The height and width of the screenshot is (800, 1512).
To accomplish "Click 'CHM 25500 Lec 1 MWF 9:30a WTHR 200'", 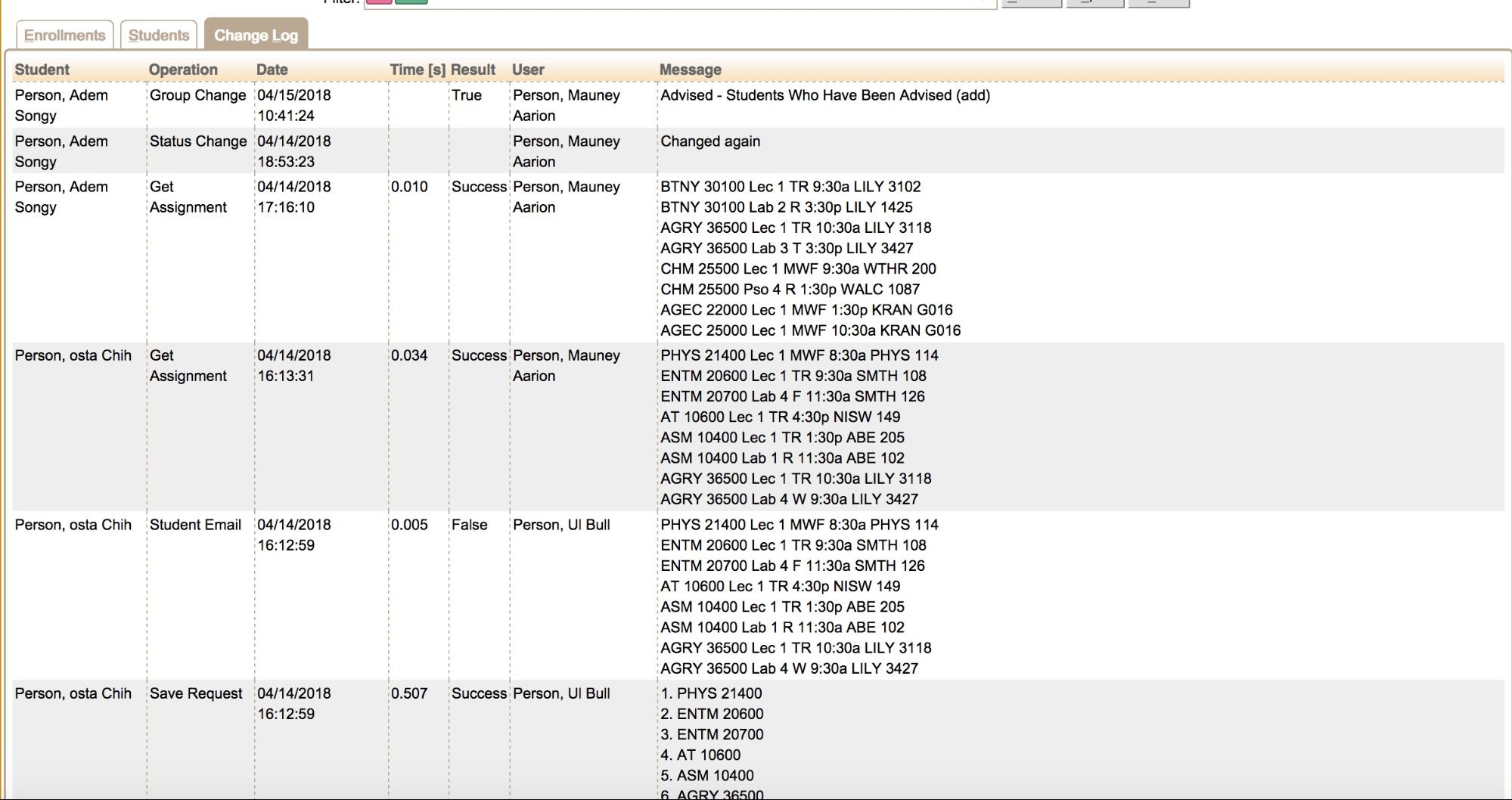I will (798, 268).
